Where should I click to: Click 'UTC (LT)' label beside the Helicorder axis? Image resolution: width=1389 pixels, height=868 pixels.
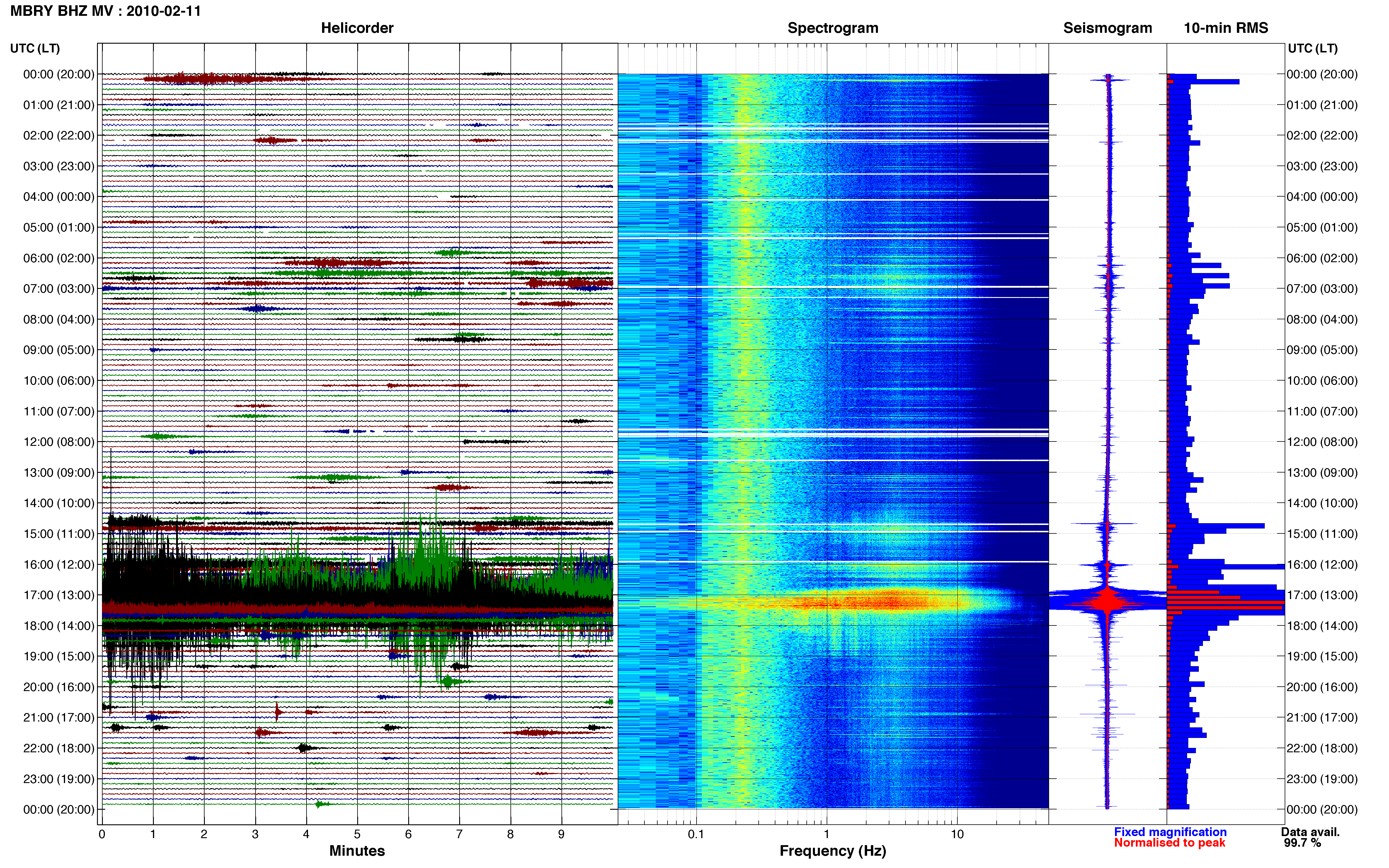click(35, 48)
